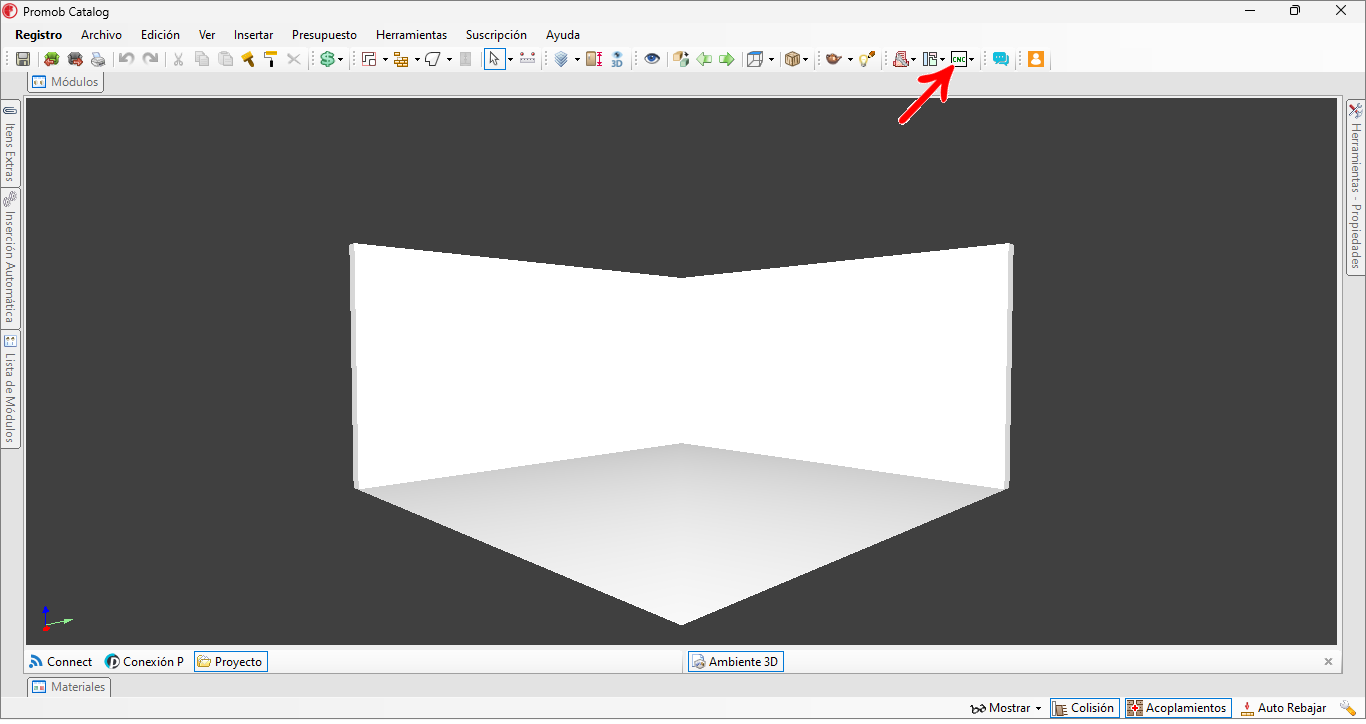This screenshot has width=1366, height=724.
Task: Click the green import arrows icon
Action: (51, 59)
